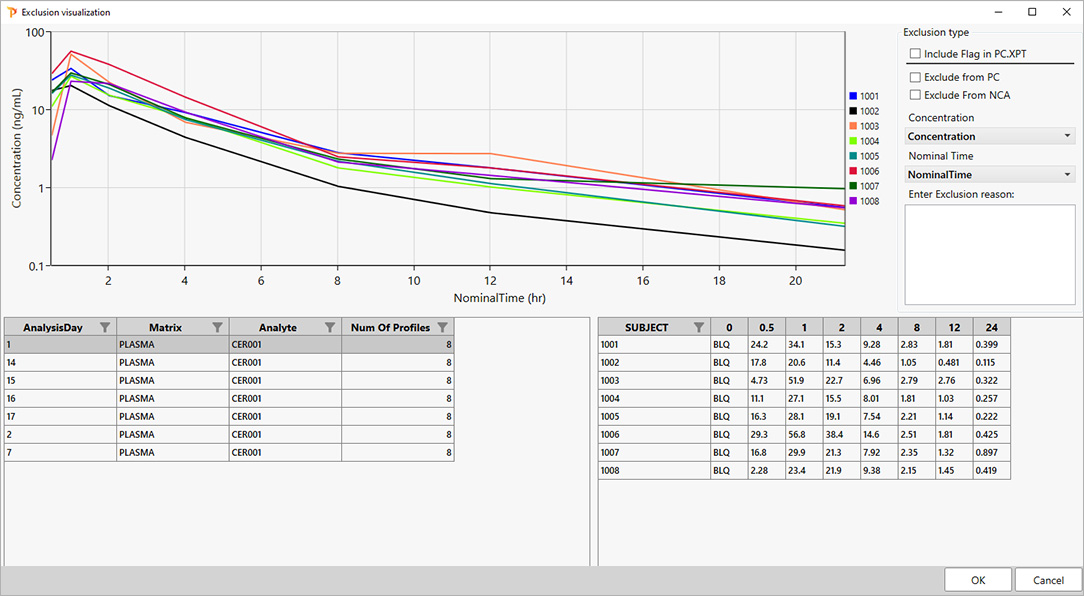Viewport: 1084px width, 596px height.
Task: Open the Num Of Profiles filter icon
Action: click(442, 327)
